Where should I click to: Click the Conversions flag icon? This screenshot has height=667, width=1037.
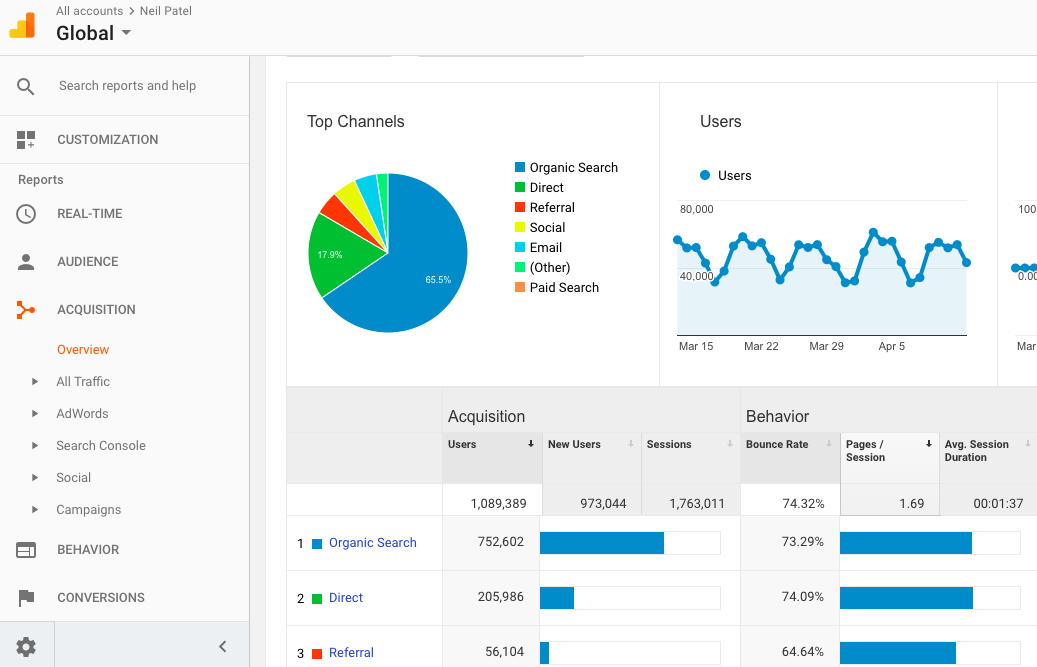tap(26, 598)
